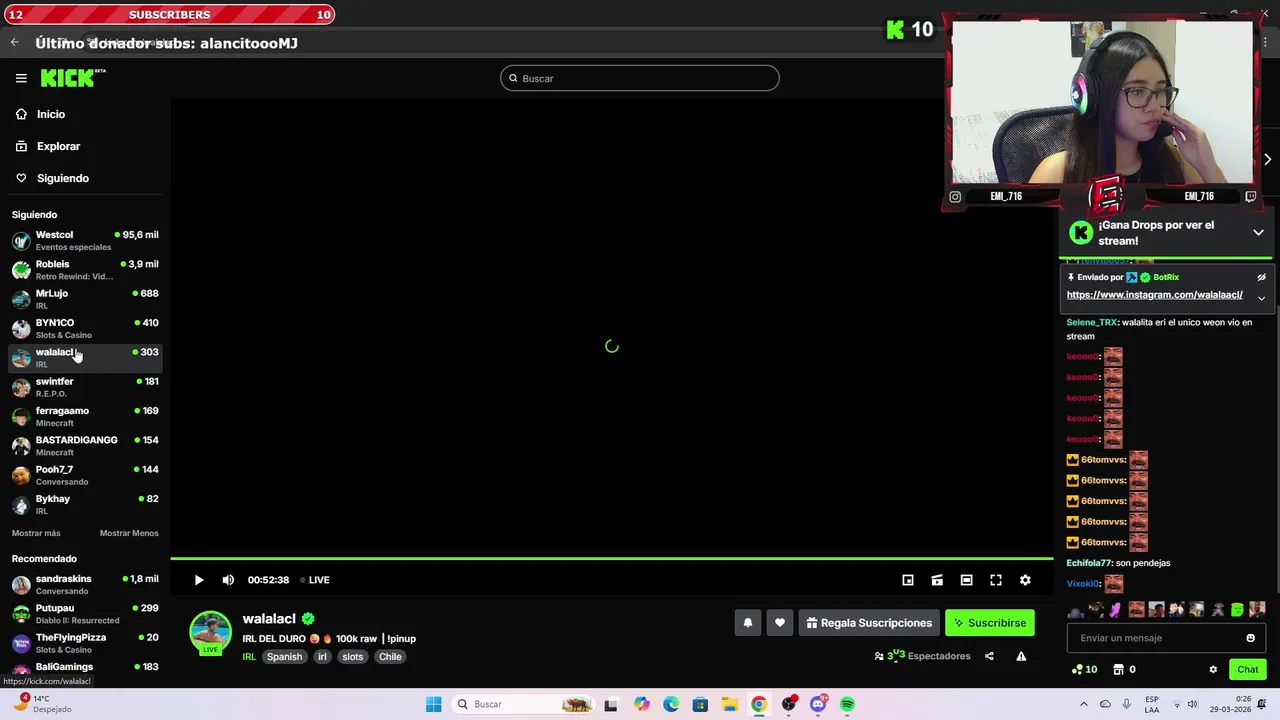Open MrLujo channel in following list
The width and height of the screenshot is (1280, 720).
[85, 298]
